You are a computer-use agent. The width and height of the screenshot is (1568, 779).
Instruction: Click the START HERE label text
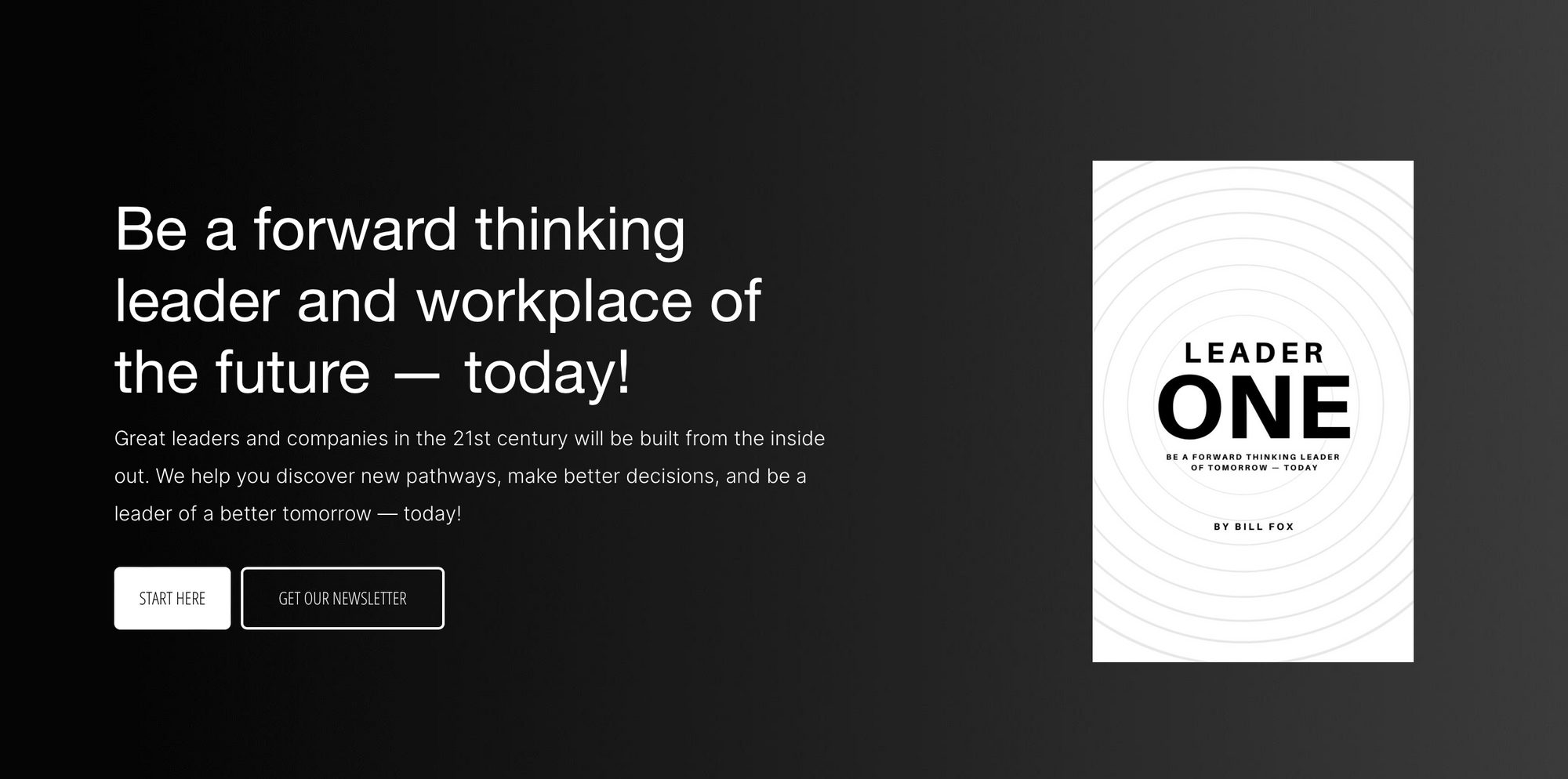pyautogui.click(x=172, y=598)
